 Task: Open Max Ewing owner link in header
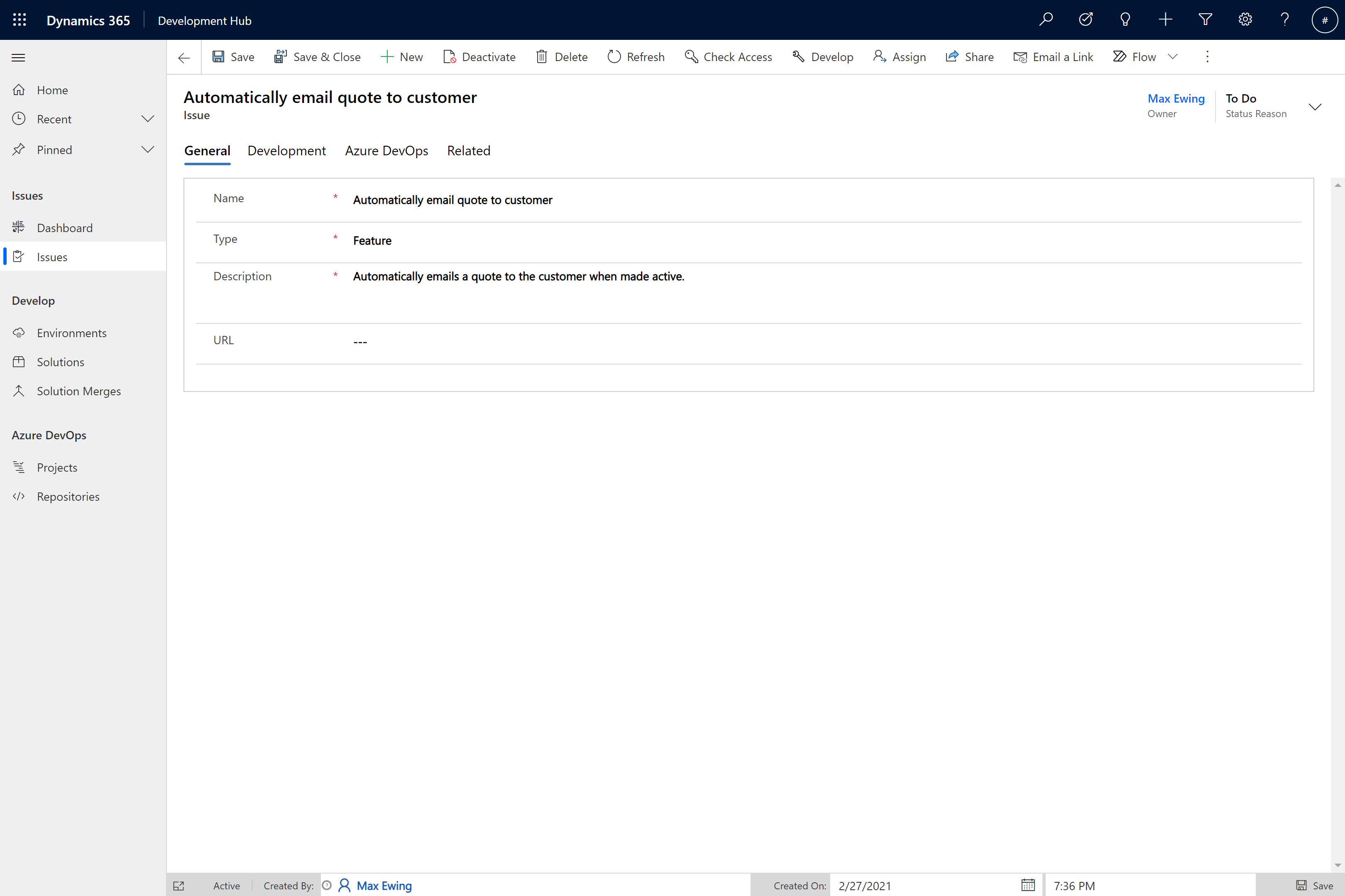(x=1176, y=98)
